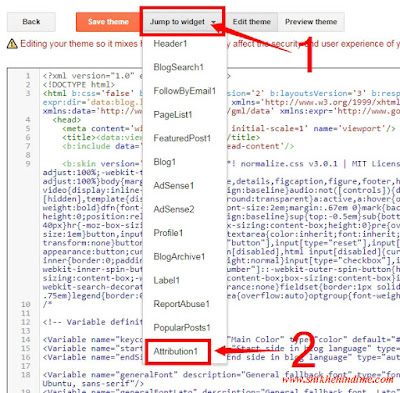Jump to BlogArchive1 widget
This screenshot has width=400, height=393.
click(179, 257)
